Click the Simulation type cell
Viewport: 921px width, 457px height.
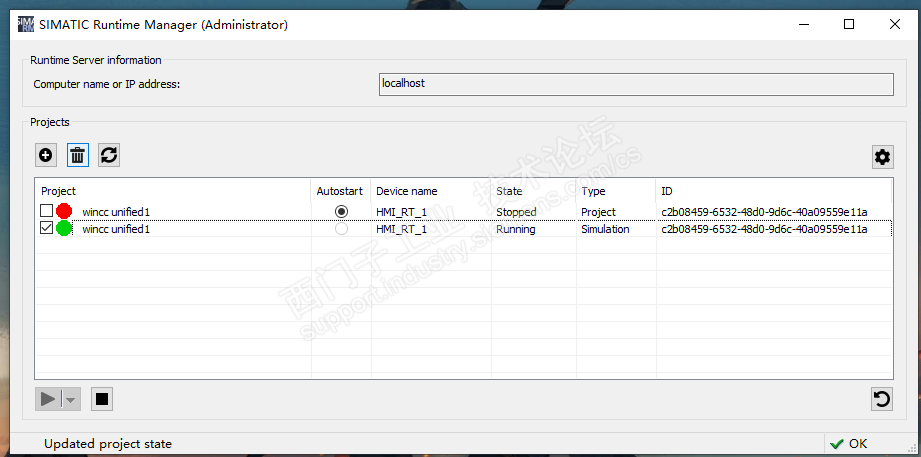[x=605, y=229]
